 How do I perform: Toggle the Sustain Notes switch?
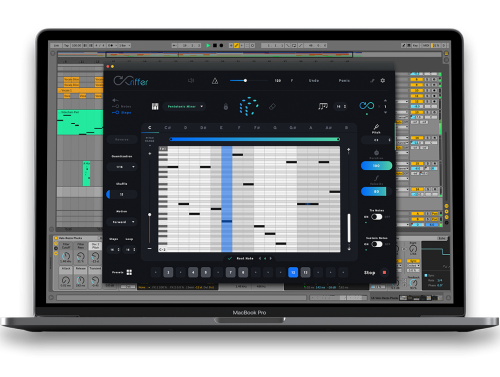point(377,244)
